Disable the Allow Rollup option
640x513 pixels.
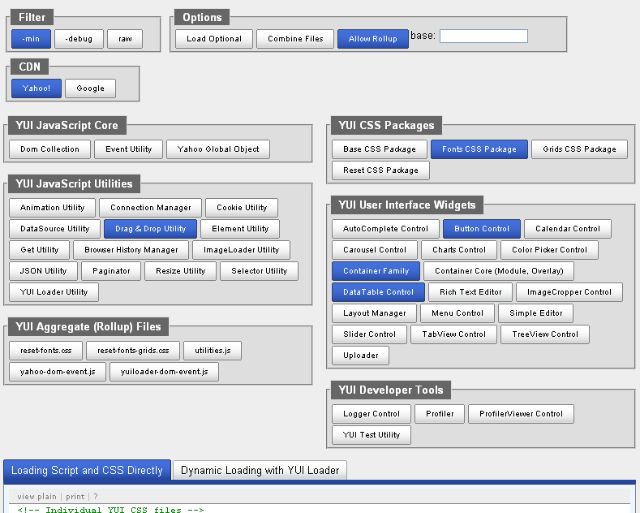pyautogui.click(x=373, y=39)
